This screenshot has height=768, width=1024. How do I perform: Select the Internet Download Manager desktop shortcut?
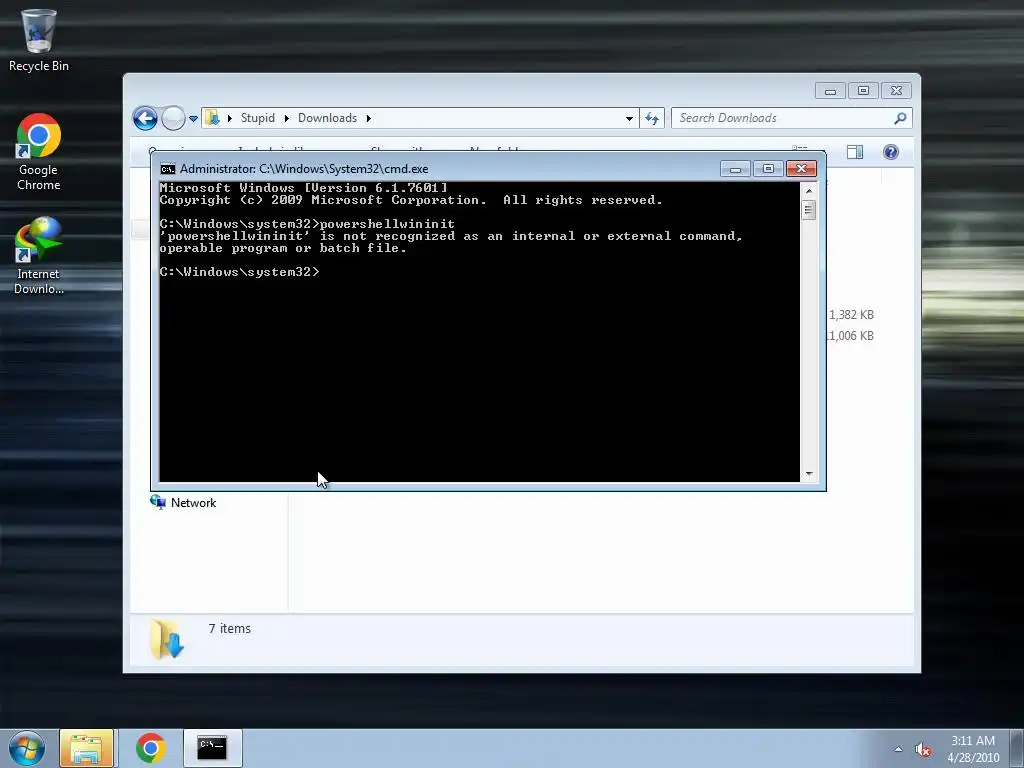tap(39, 256)
